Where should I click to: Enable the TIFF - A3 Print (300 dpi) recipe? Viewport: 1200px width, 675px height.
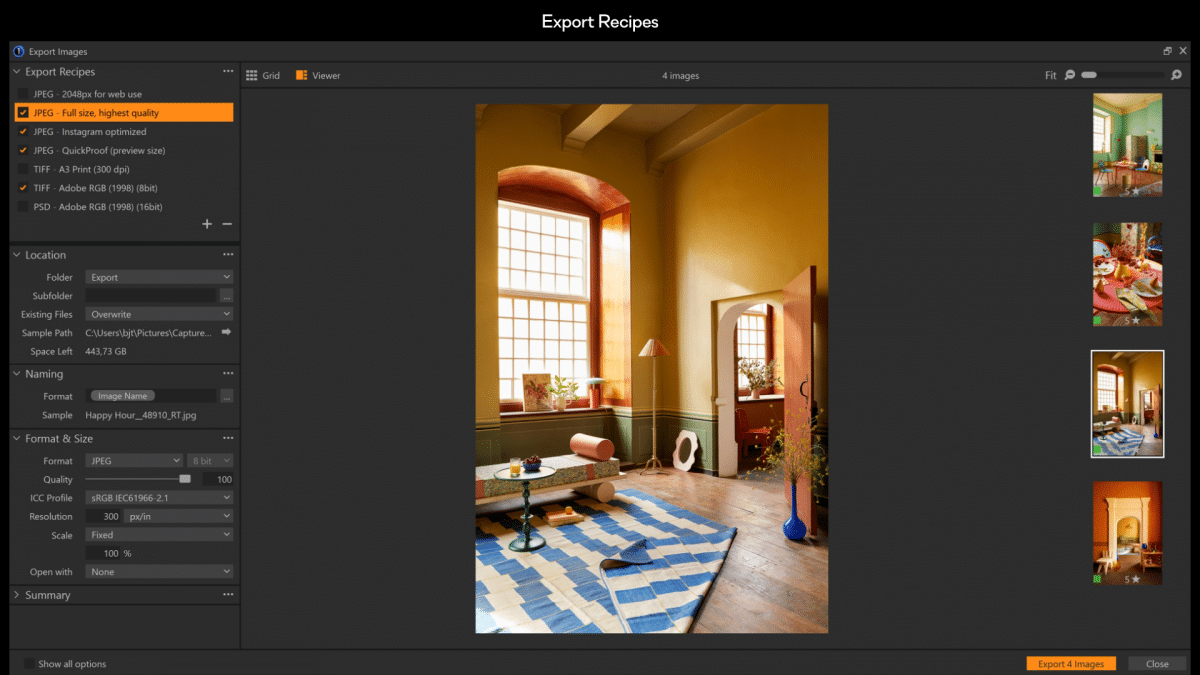pos(22,169)
